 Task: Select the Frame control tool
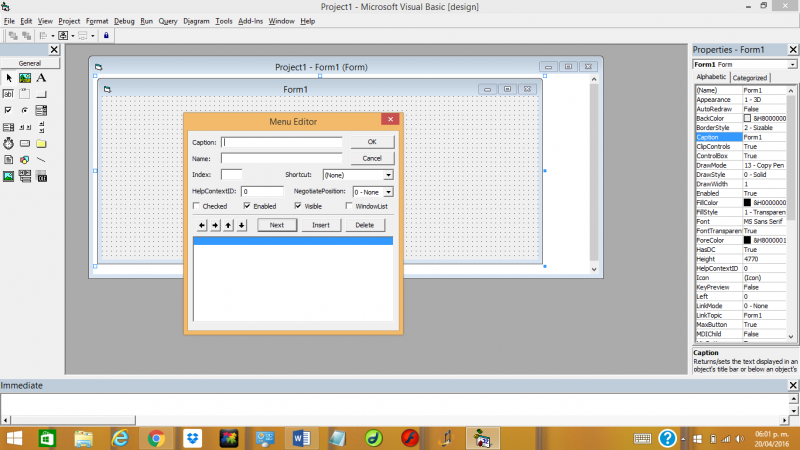[x=25, y=94]
